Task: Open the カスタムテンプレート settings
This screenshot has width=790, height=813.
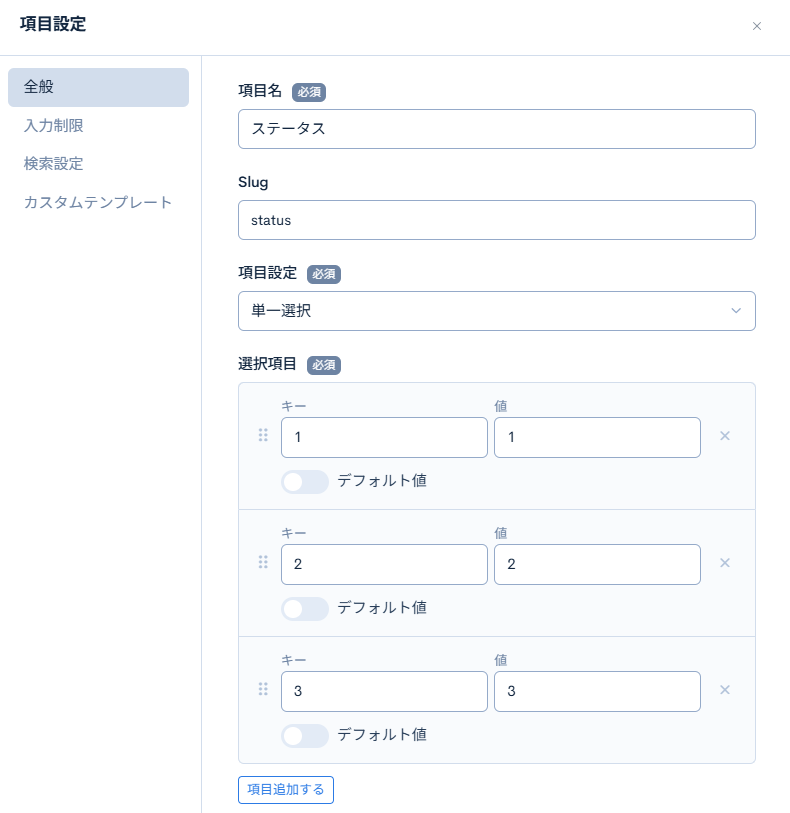Action: (x=97, y=201)
